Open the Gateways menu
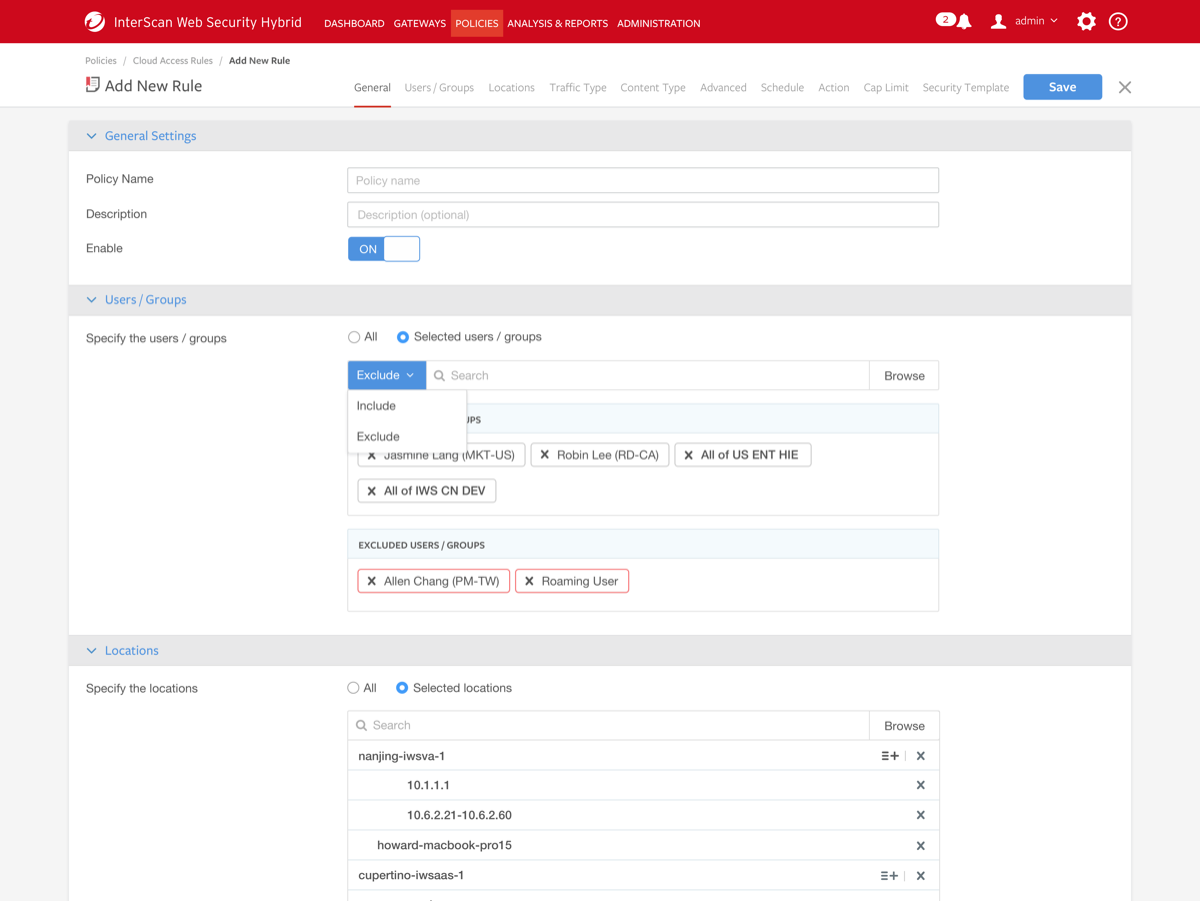This screenshot has width=1200, height=901. 420,23
